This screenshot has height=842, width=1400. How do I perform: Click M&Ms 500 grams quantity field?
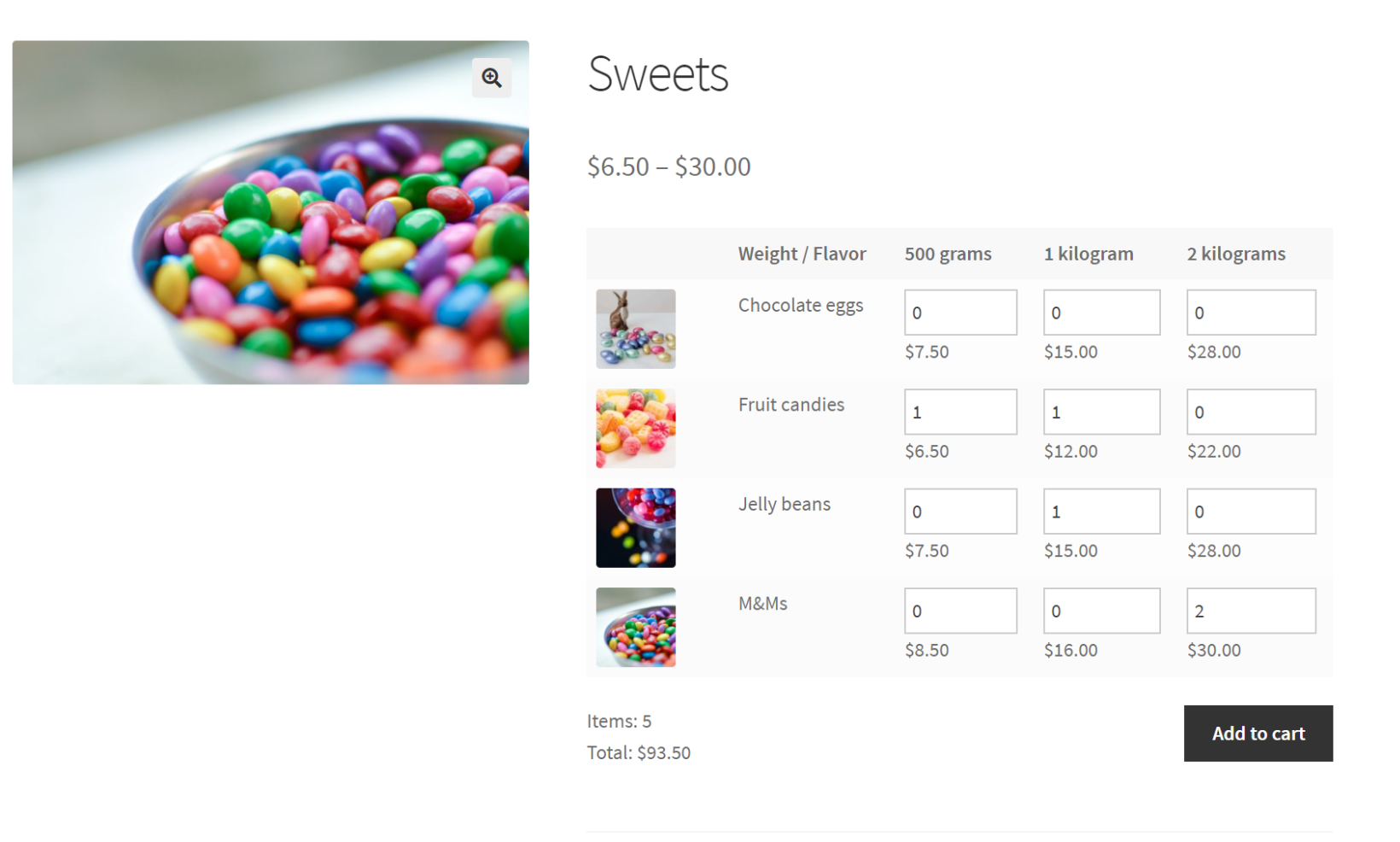tap(960, 611)
